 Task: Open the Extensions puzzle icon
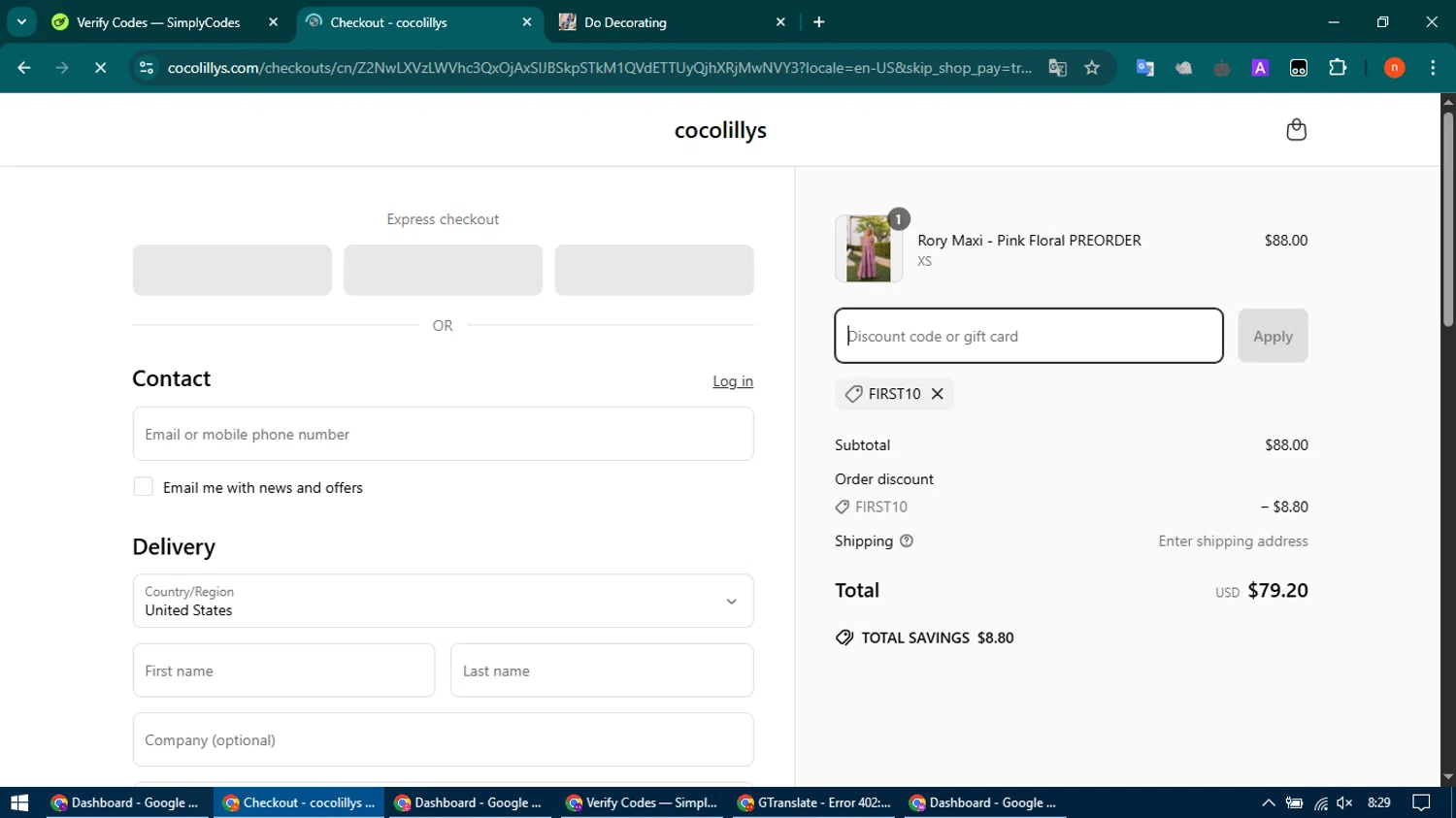pos(1338,68)
